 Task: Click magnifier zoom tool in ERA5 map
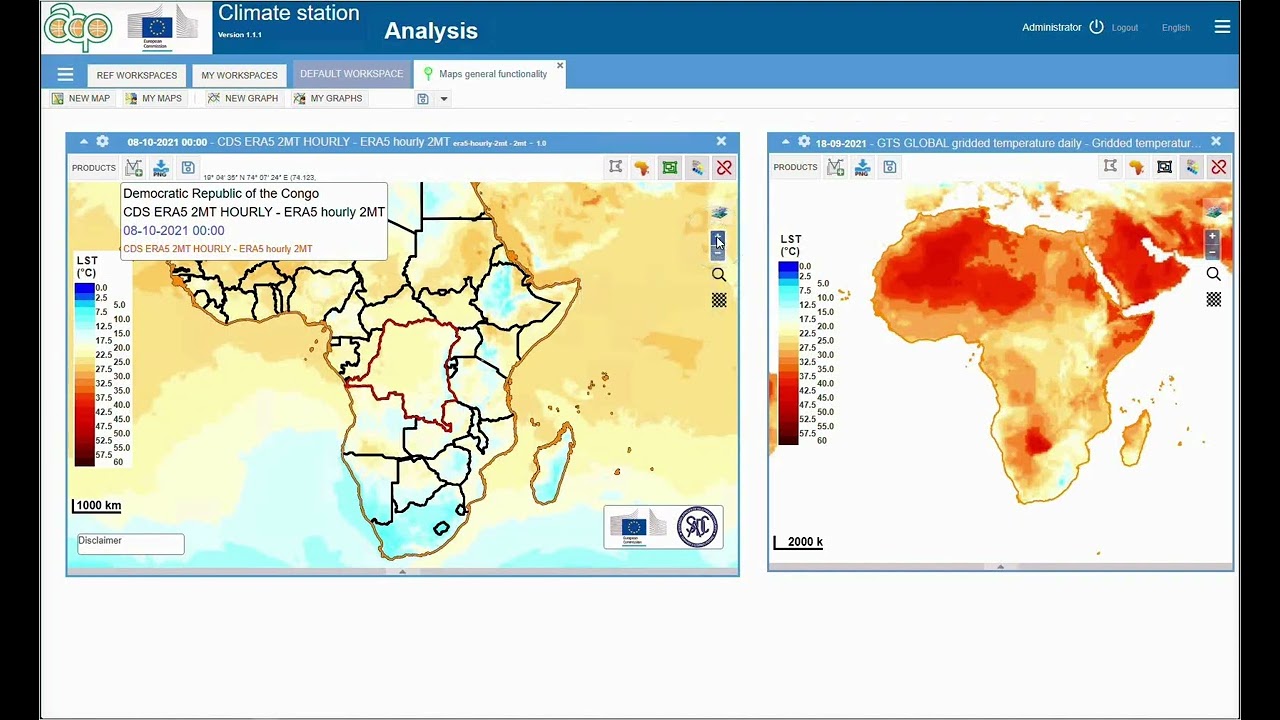(719, 275)
